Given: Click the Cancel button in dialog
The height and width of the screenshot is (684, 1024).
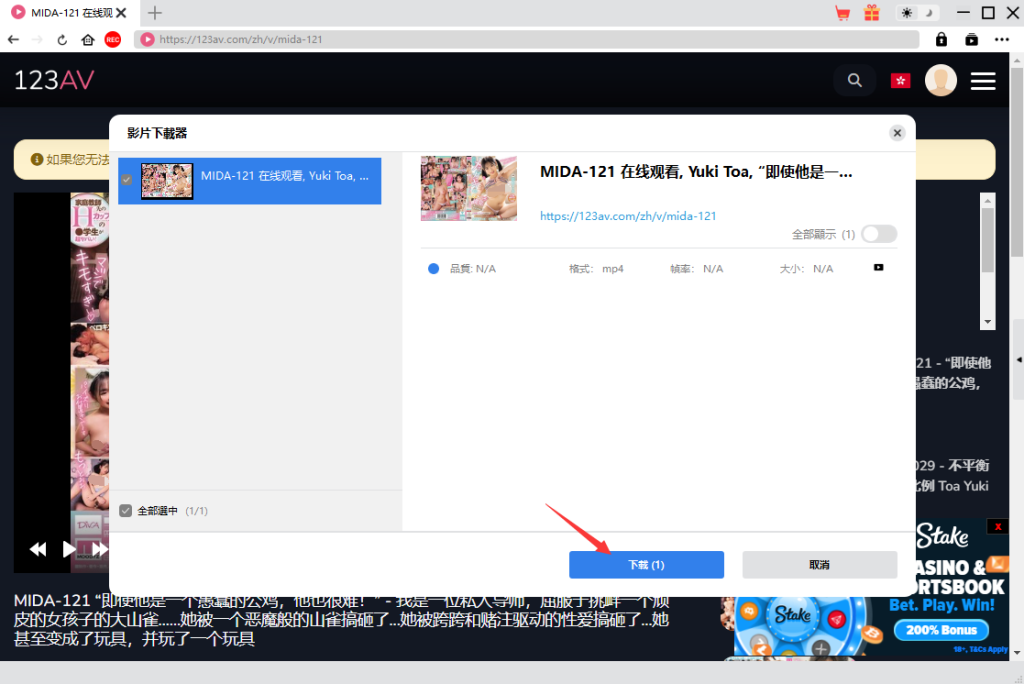Looking at the screenshot, I should [819, 564].
